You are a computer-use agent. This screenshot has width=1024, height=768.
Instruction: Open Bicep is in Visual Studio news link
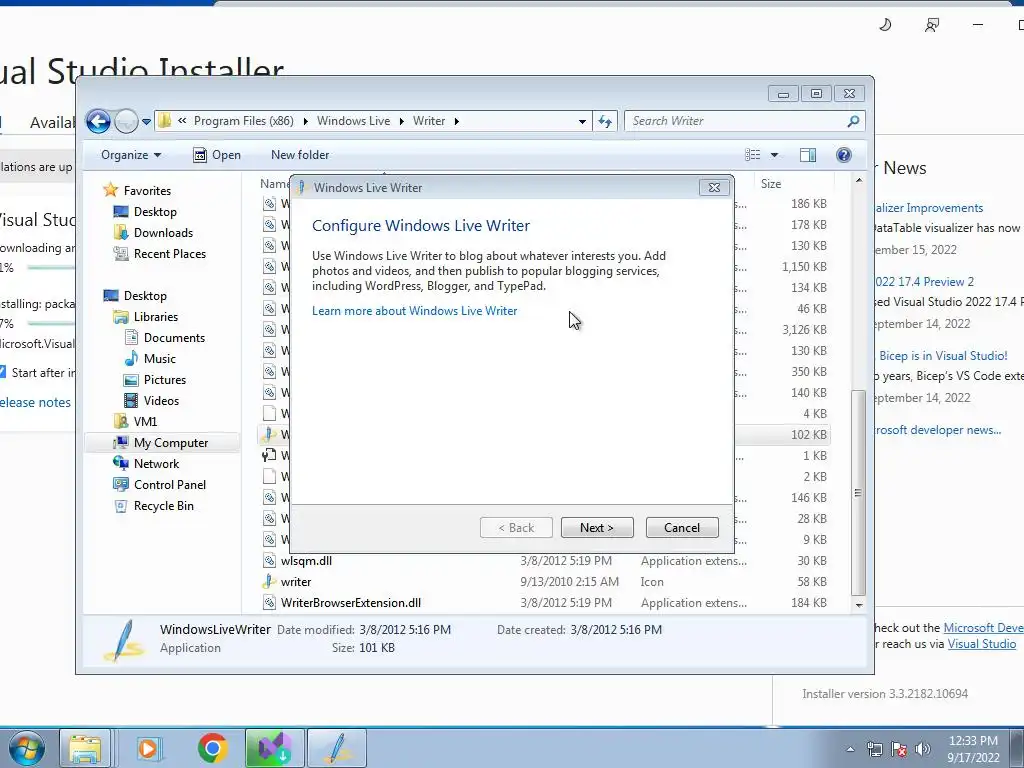coord(942,356)
